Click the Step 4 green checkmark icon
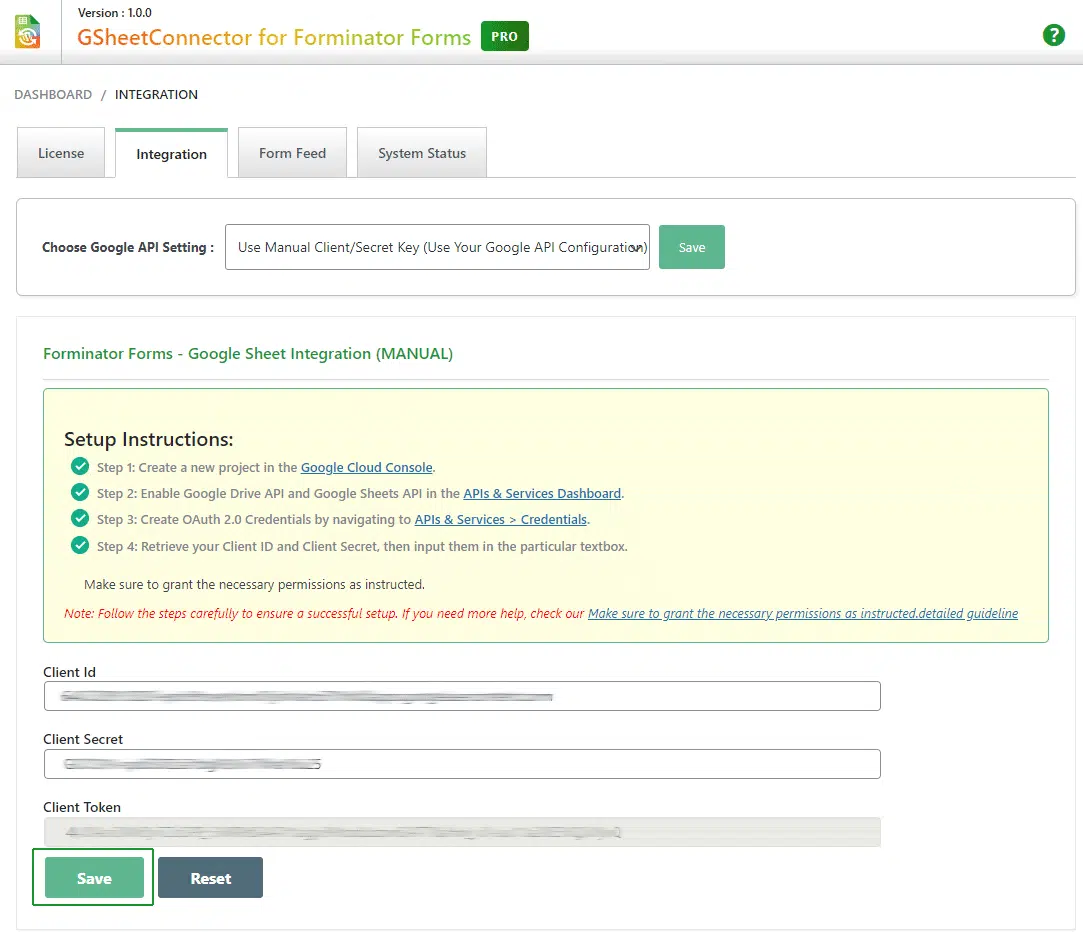Viewport: 1083px width, 948px height. click(x=80, y=545)
